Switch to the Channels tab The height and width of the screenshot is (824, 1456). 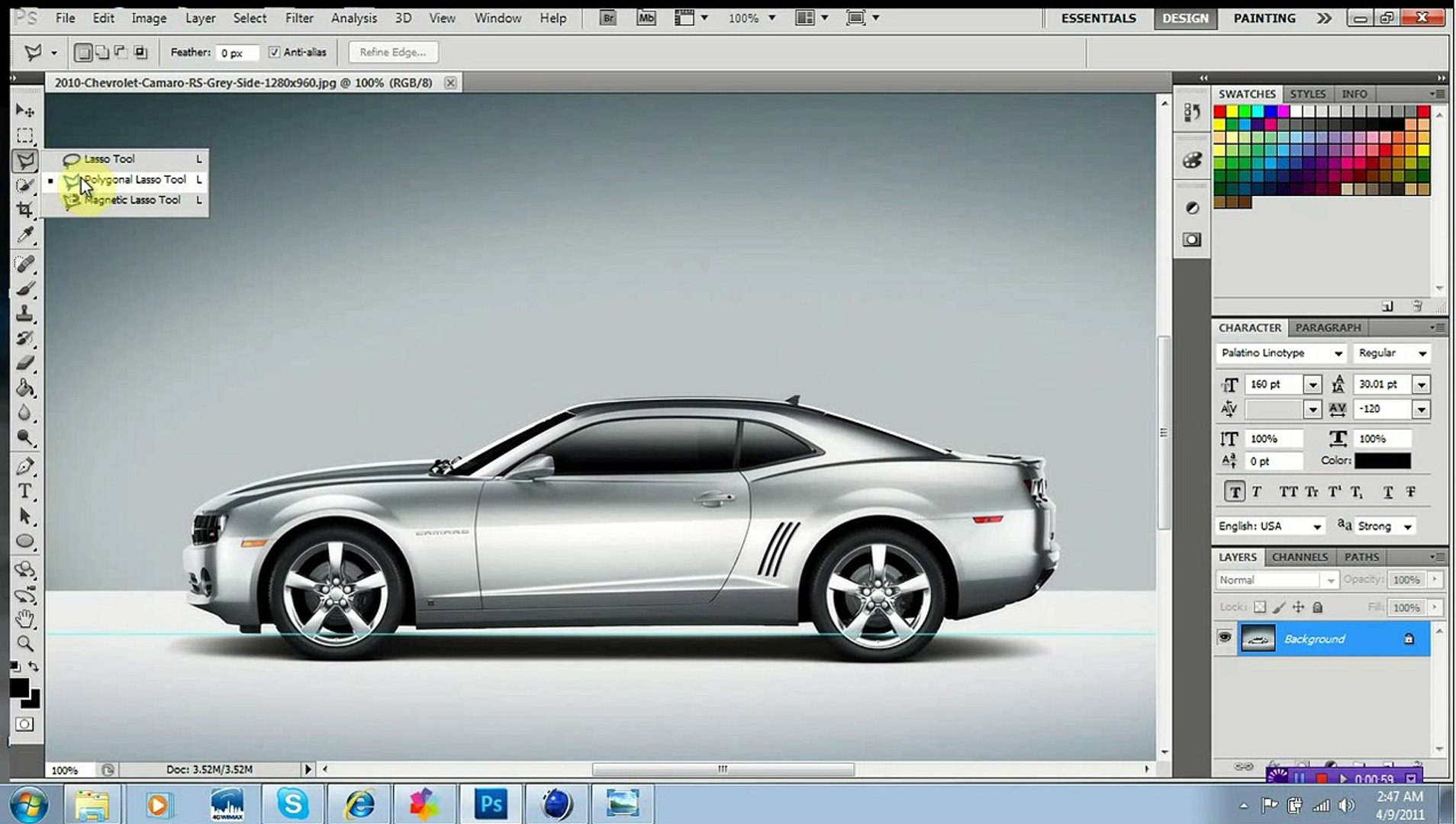(x=1300, y=557)
